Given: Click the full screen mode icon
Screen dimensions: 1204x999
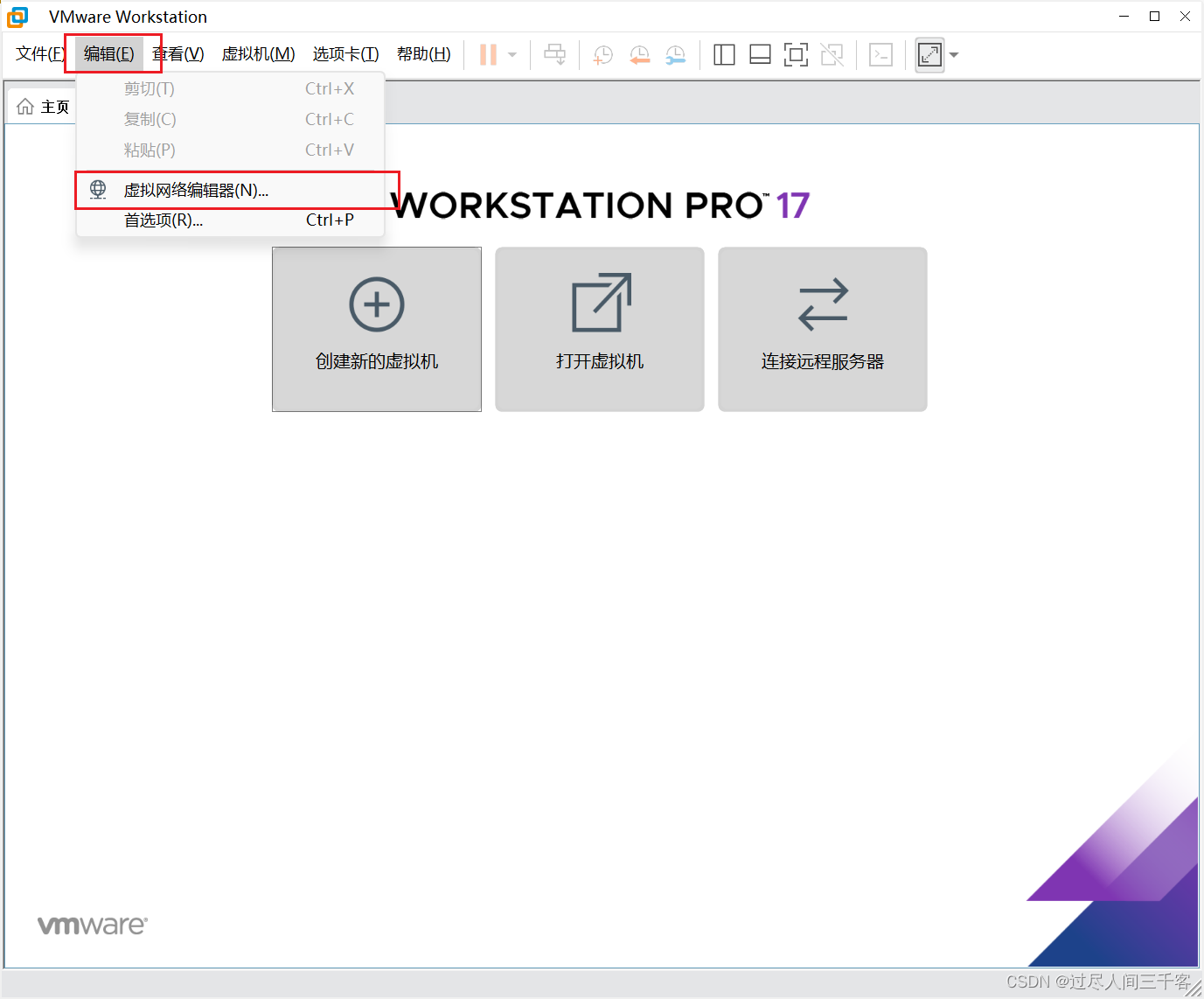Looking at the screenshot, I should (x=796, y=55).
